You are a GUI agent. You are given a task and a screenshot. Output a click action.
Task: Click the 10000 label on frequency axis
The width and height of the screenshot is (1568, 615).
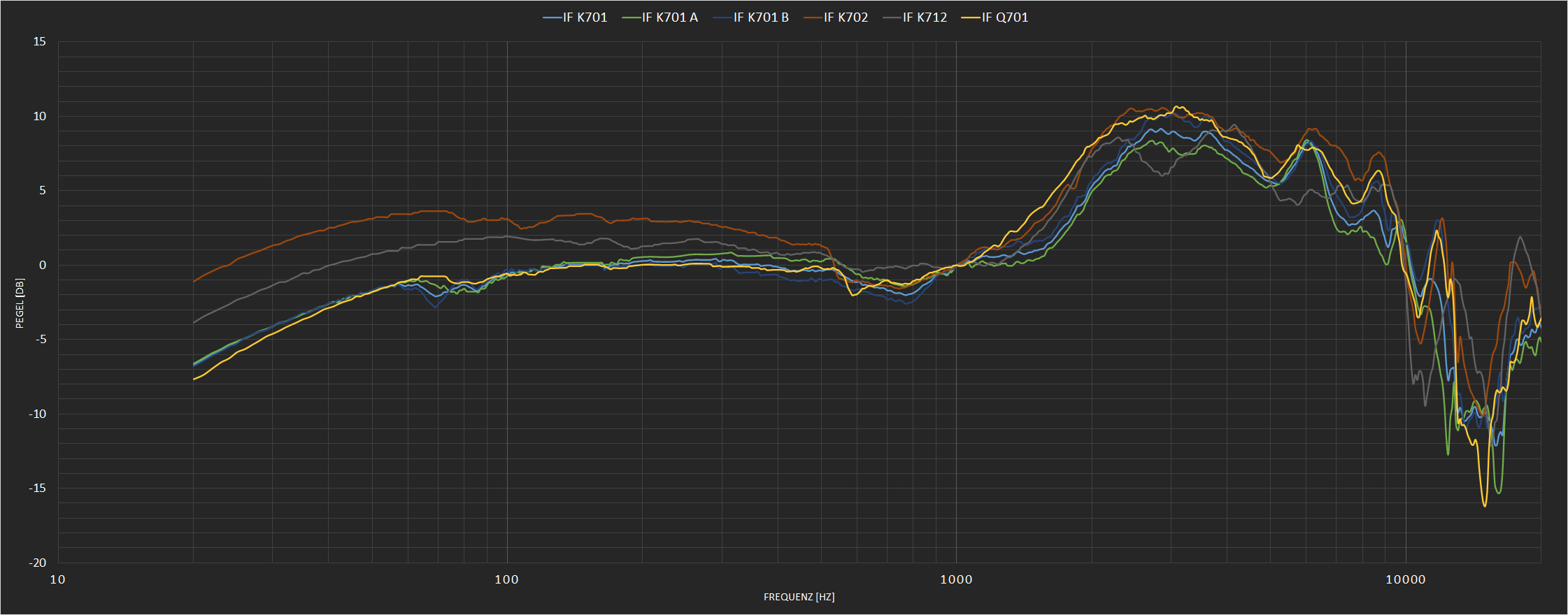pyautogui.click(x=1406, y=579)
